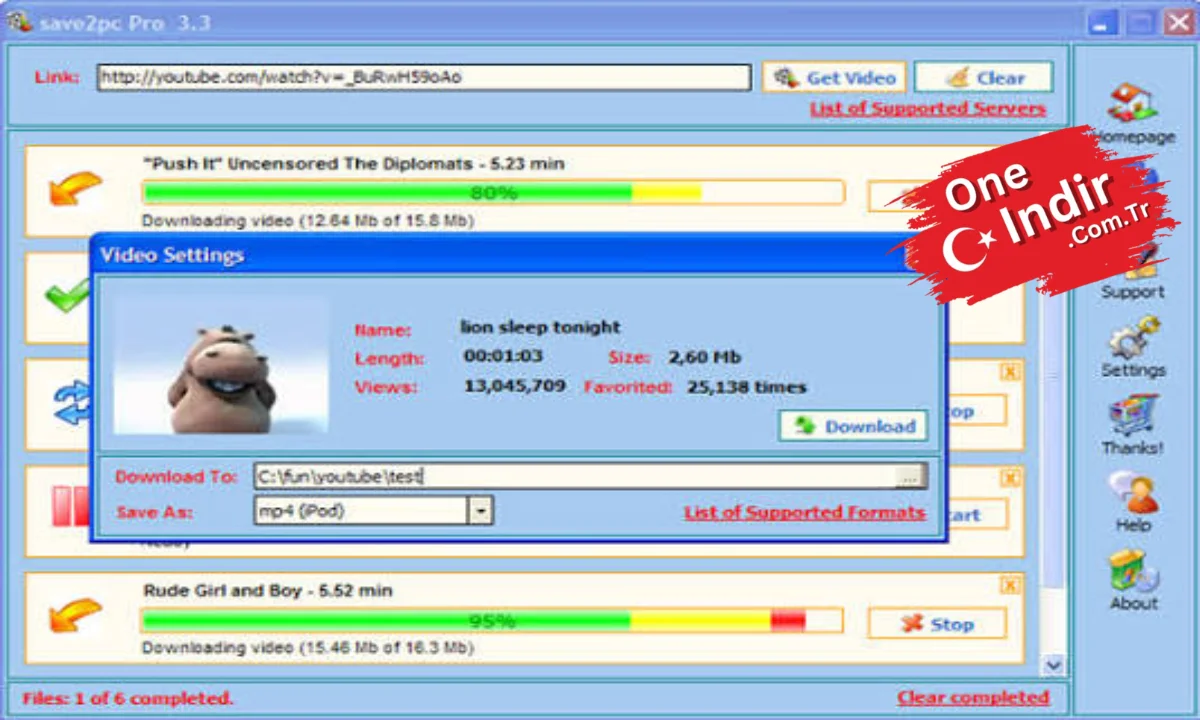Click the "Files: 1 of 6 completed." status text

coord(127,698)
